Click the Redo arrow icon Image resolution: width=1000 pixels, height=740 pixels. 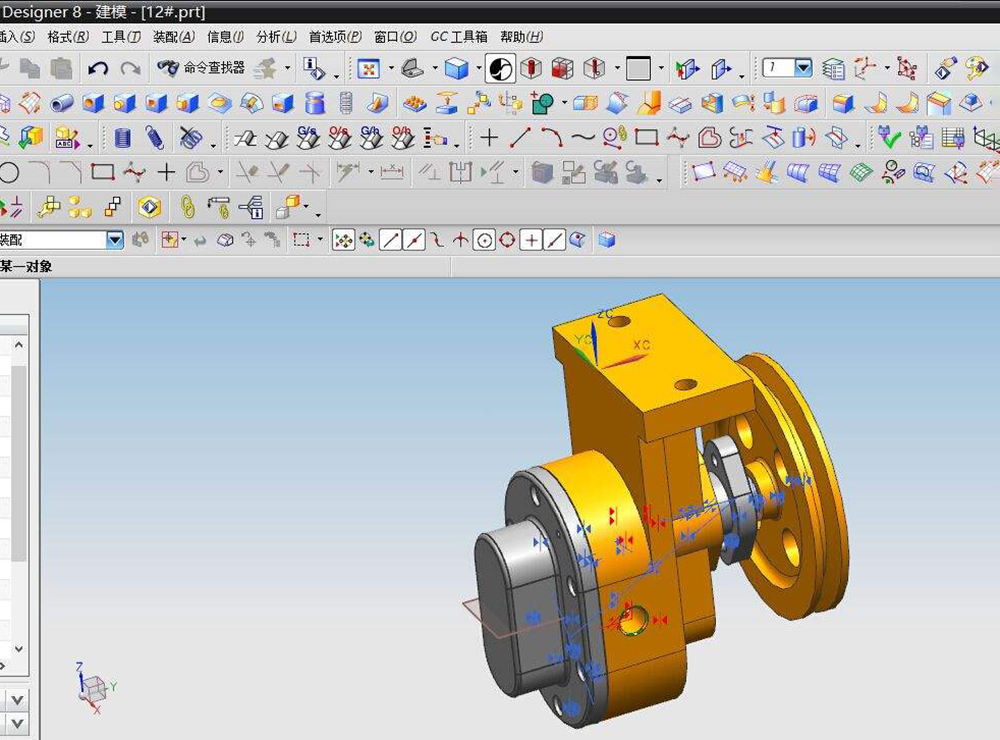(131, 68)
